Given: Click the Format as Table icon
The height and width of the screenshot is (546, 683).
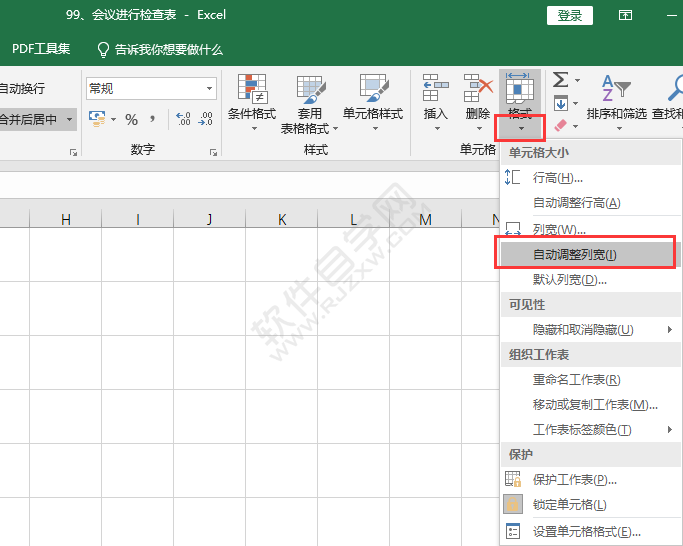Looking at the screenshot, I should click(x=311, y=89).
